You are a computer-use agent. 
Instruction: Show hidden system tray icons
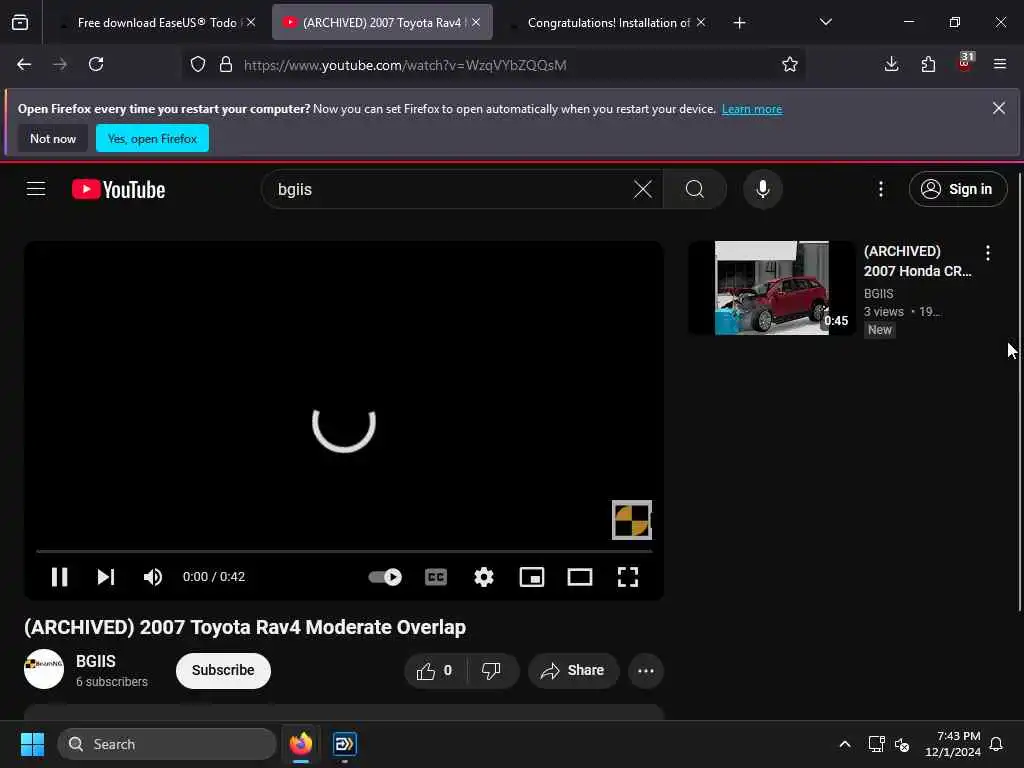[844, 744]
